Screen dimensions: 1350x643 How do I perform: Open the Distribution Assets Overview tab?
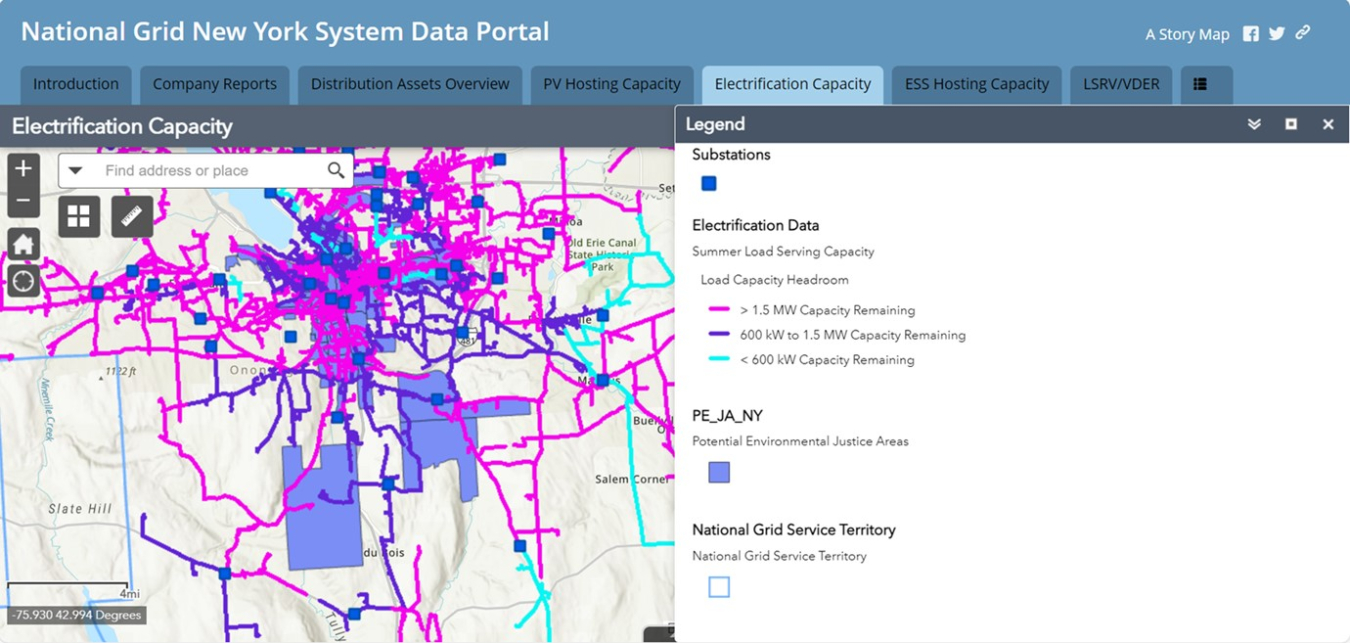410,85
